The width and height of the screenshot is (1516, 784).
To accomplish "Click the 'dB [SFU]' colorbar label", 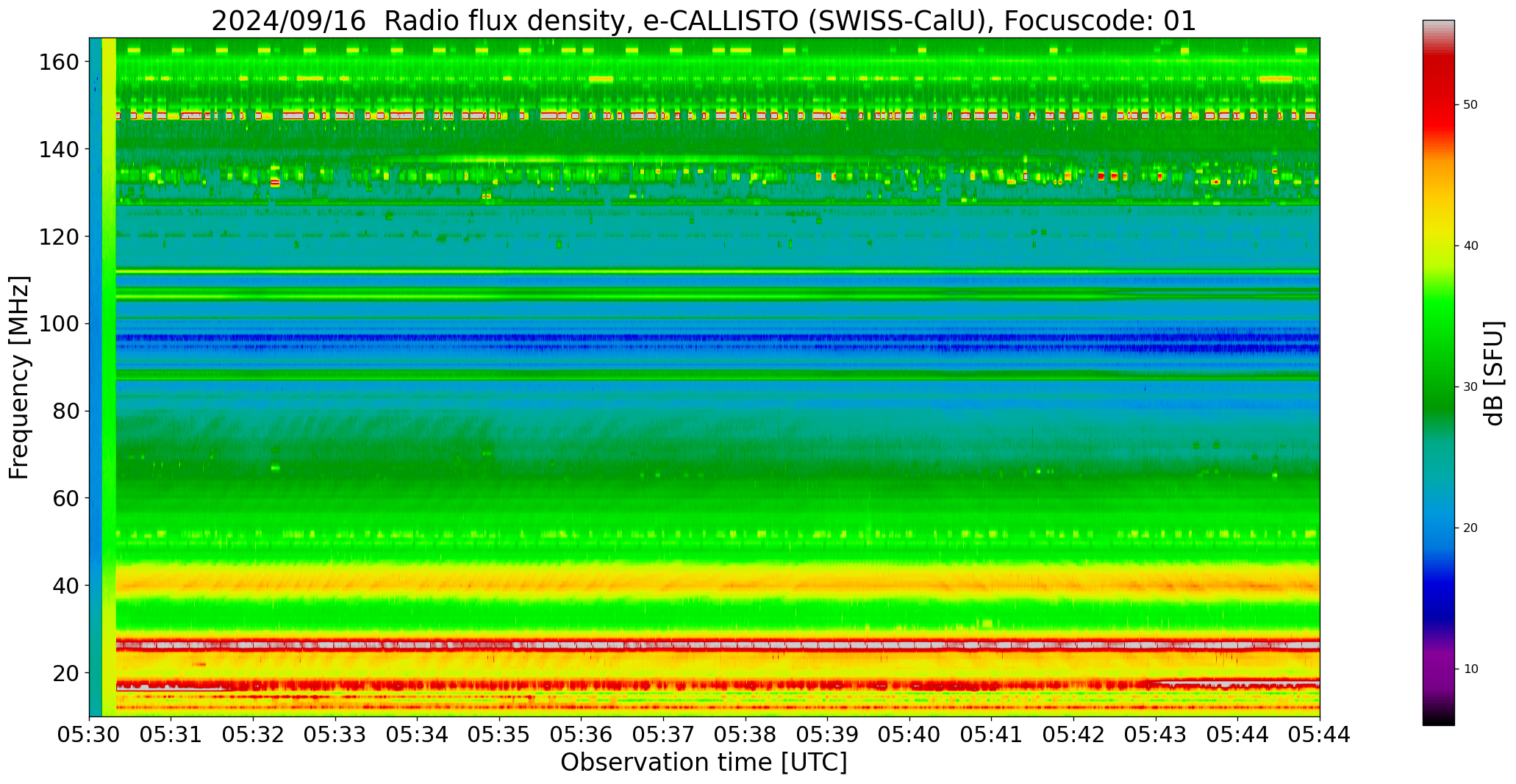I will pyautogui.click(x=1493, y=373).
